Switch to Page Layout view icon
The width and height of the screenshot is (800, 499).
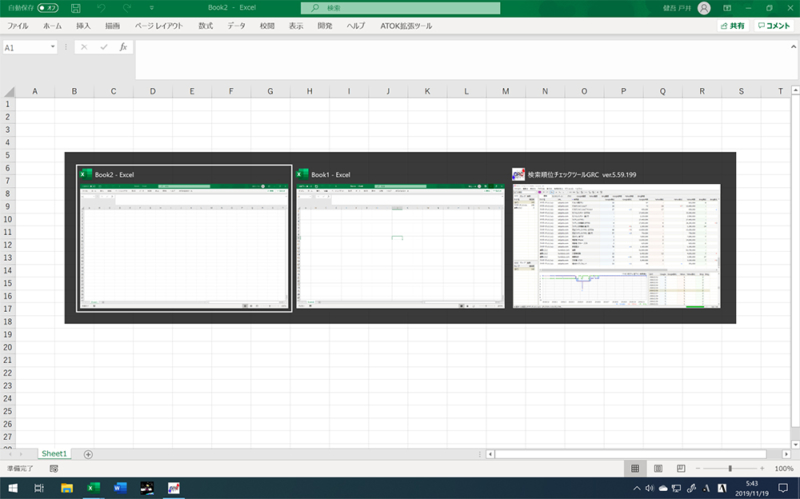658,468
